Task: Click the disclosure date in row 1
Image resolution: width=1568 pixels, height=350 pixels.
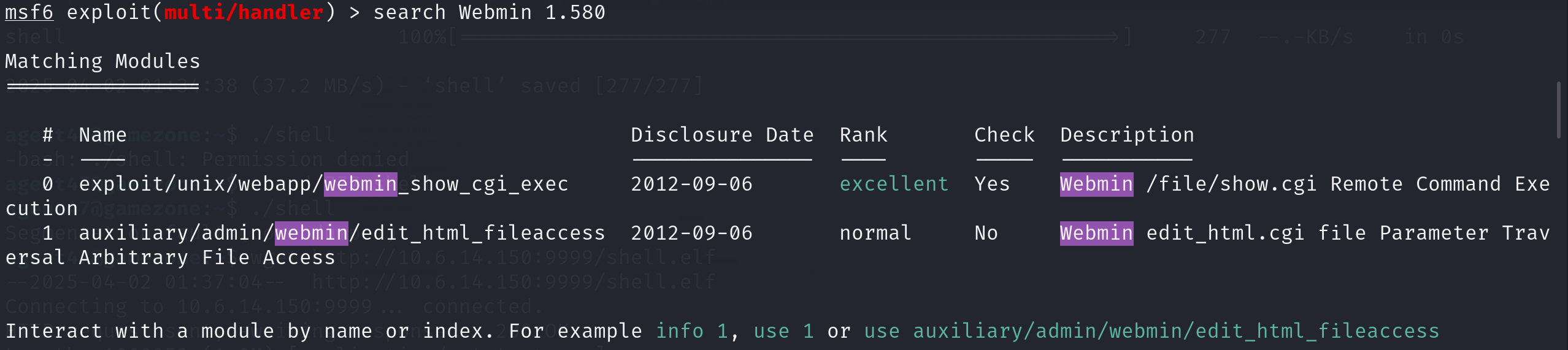Action: click(692, 233)
